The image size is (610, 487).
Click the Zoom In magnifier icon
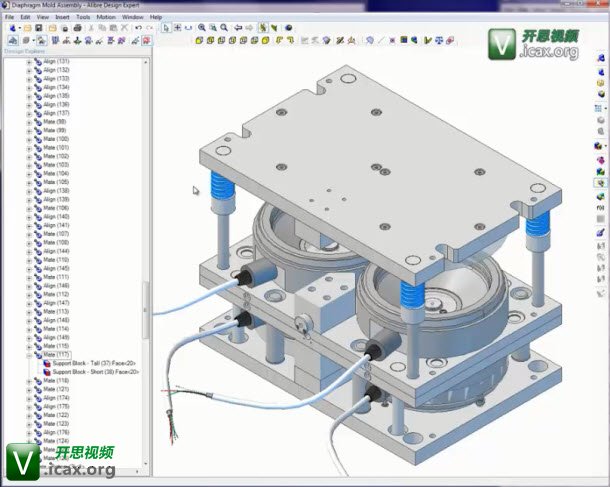tap(202, 28)
